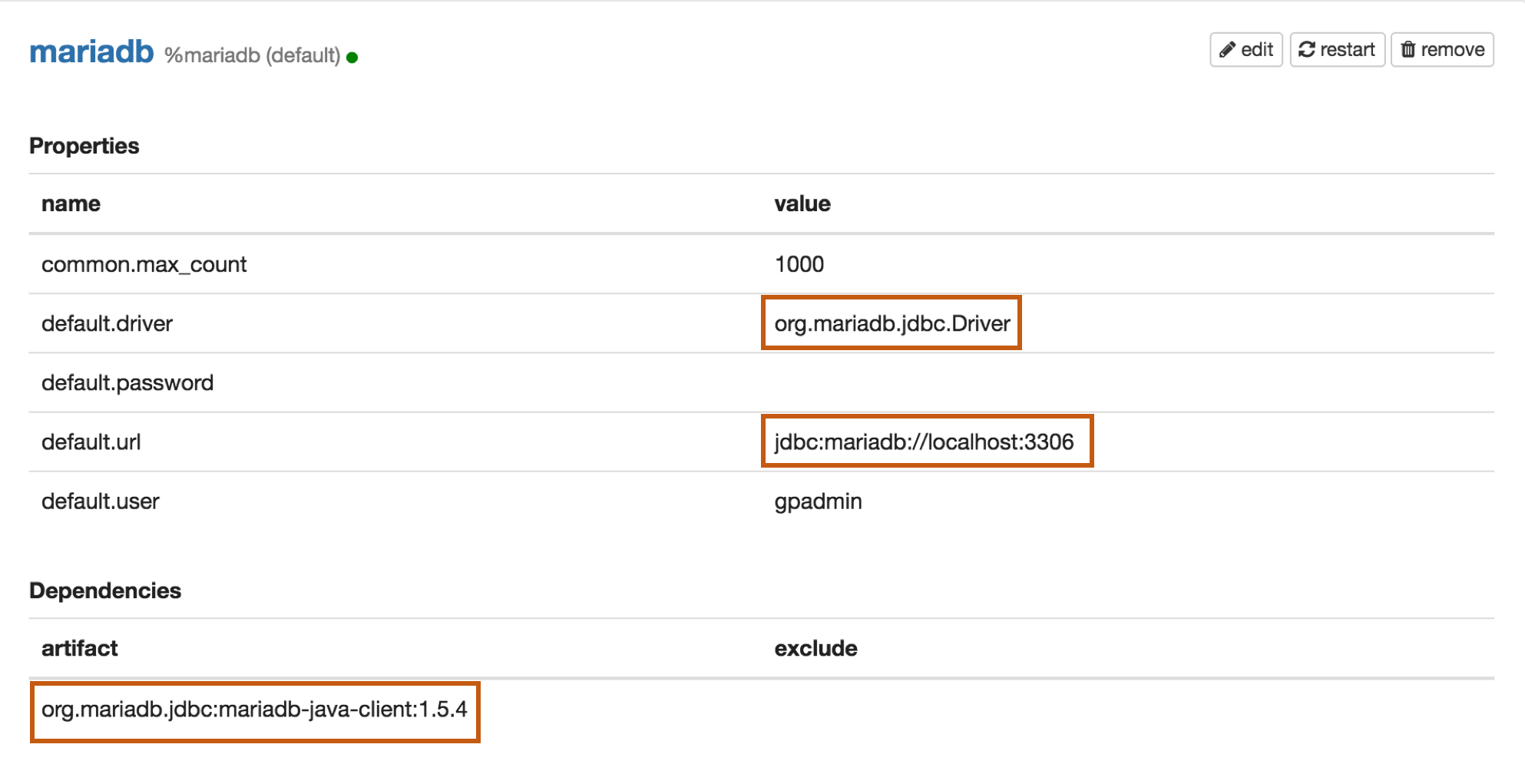Click the 1000 max count value
The height and width of the screenshot is (784, 1525).
[799, 264]
